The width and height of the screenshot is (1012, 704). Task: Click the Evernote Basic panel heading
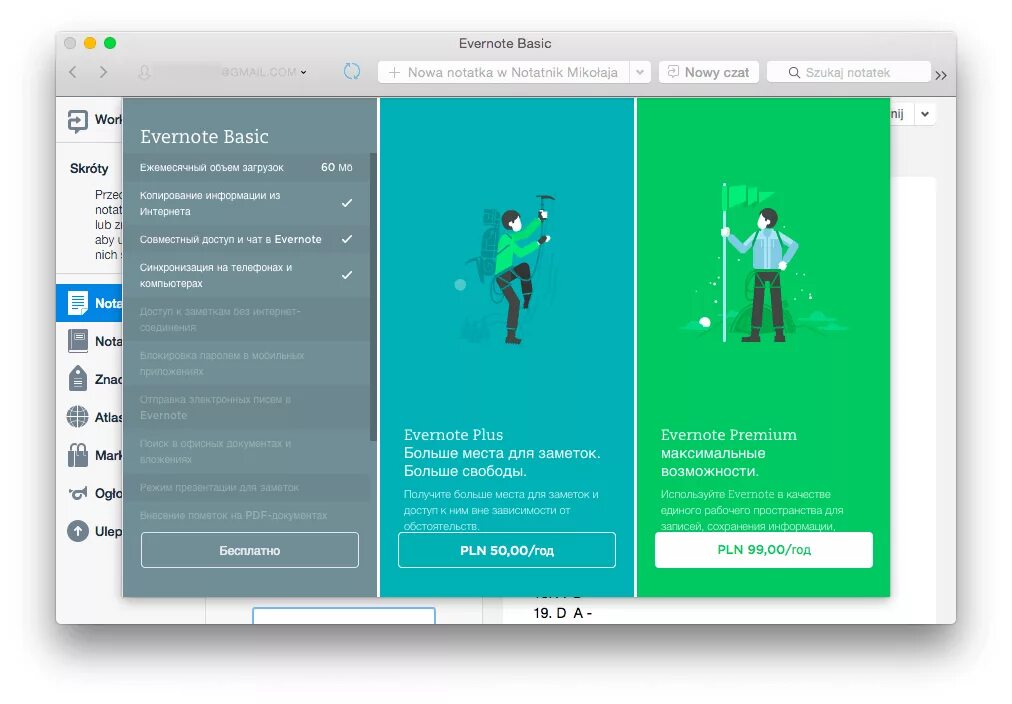tap(204, 137)
